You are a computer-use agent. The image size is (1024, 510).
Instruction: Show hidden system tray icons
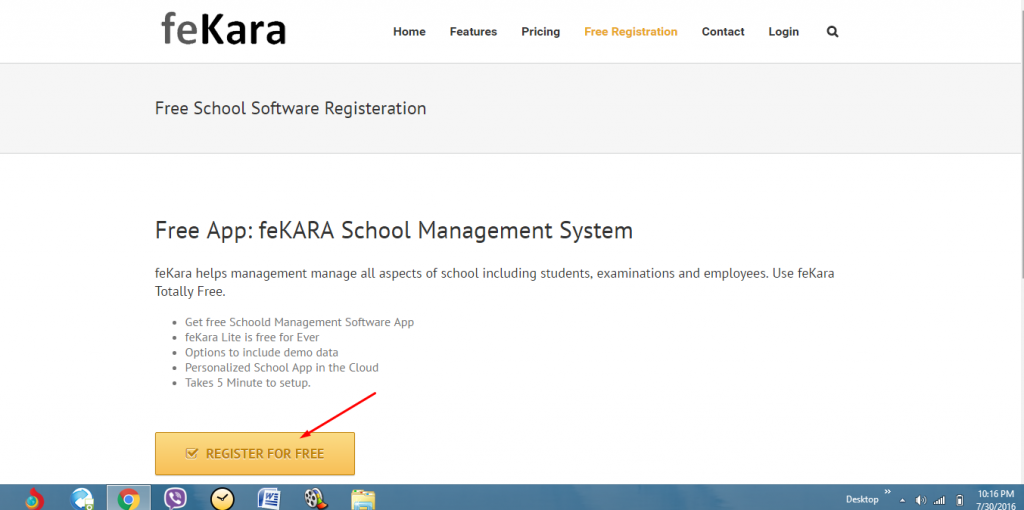903,500
